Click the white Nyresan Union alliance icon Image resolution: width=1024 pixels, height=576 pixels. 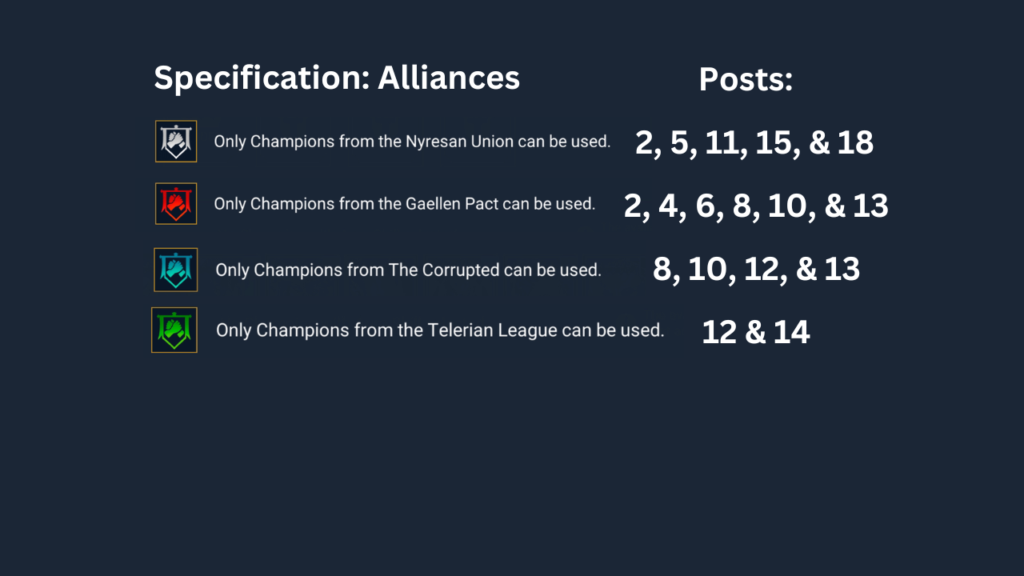click(176, 141)
